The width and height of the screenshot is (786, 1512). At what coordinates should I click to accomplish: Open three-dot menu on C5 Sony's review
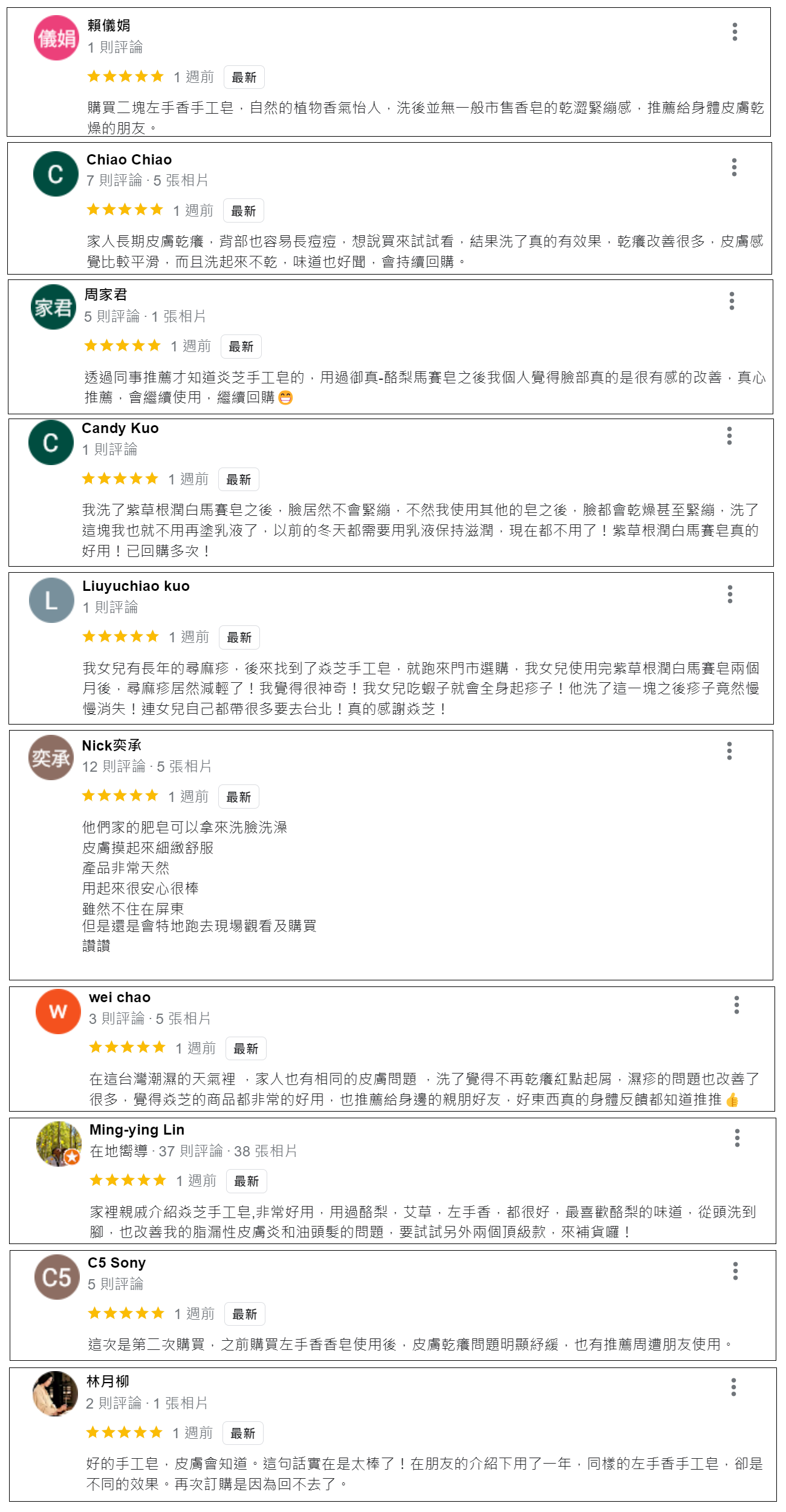[x=735, y=1271]
